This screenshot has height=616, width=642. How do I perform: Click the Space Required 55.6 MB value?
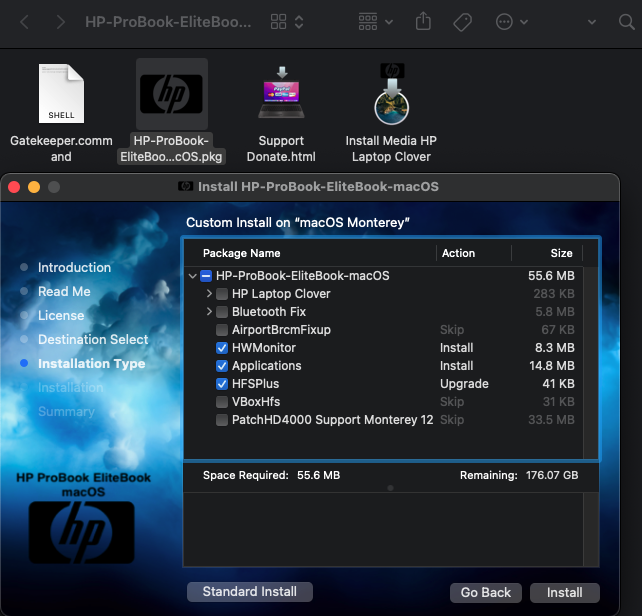[319, 476]
